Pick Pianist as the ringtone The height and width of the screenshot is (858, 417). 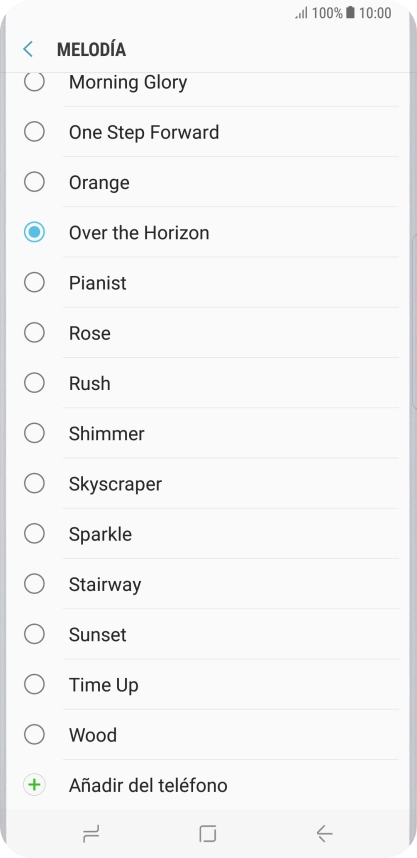click(x=208, y=283)
